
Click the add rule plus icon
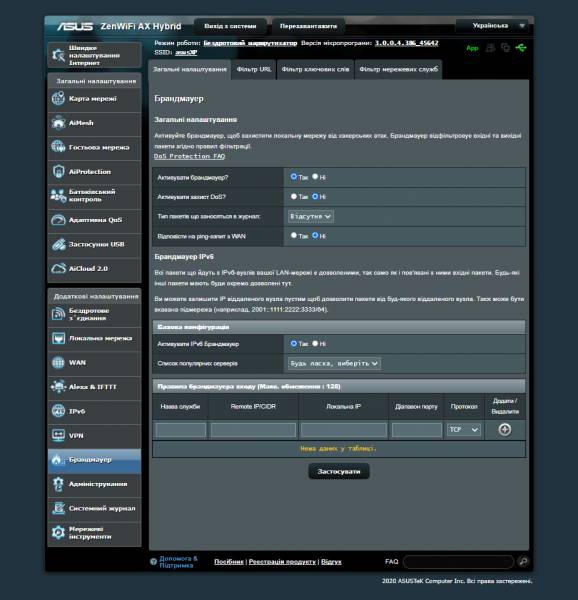[x=505, y=429]
